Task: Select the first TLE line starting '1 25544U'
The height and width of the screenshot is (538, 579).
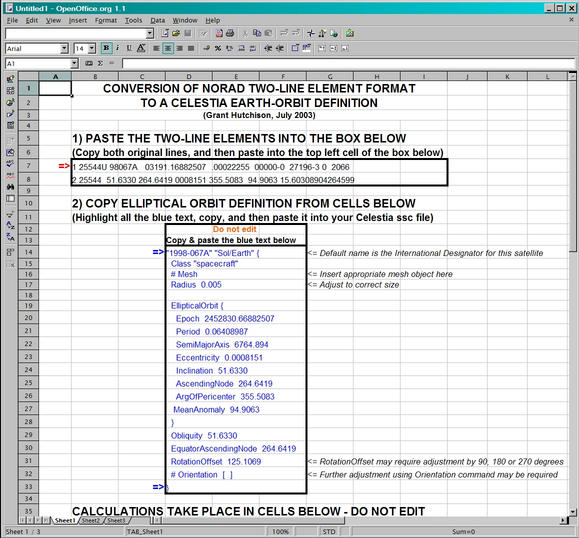Action: tap(210, 167)
